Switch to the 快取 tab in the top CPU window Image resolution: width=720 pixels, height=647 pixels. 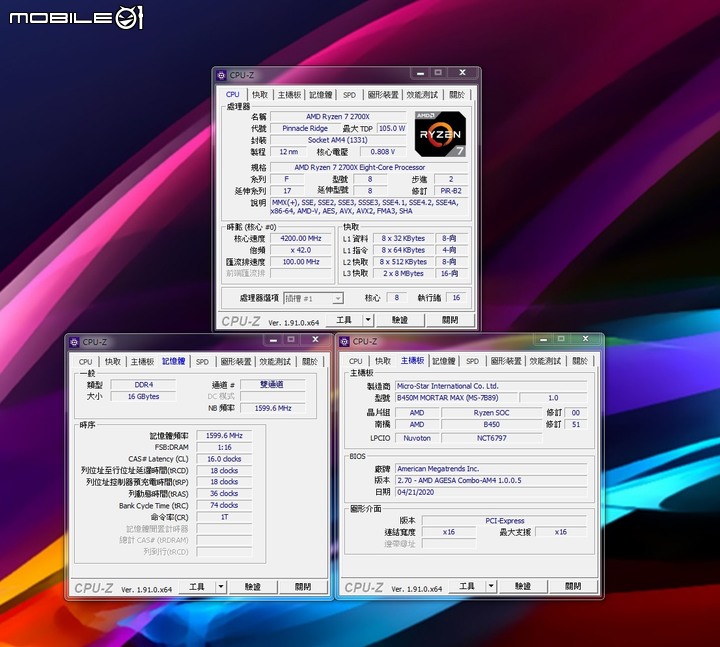pos(260,95)
